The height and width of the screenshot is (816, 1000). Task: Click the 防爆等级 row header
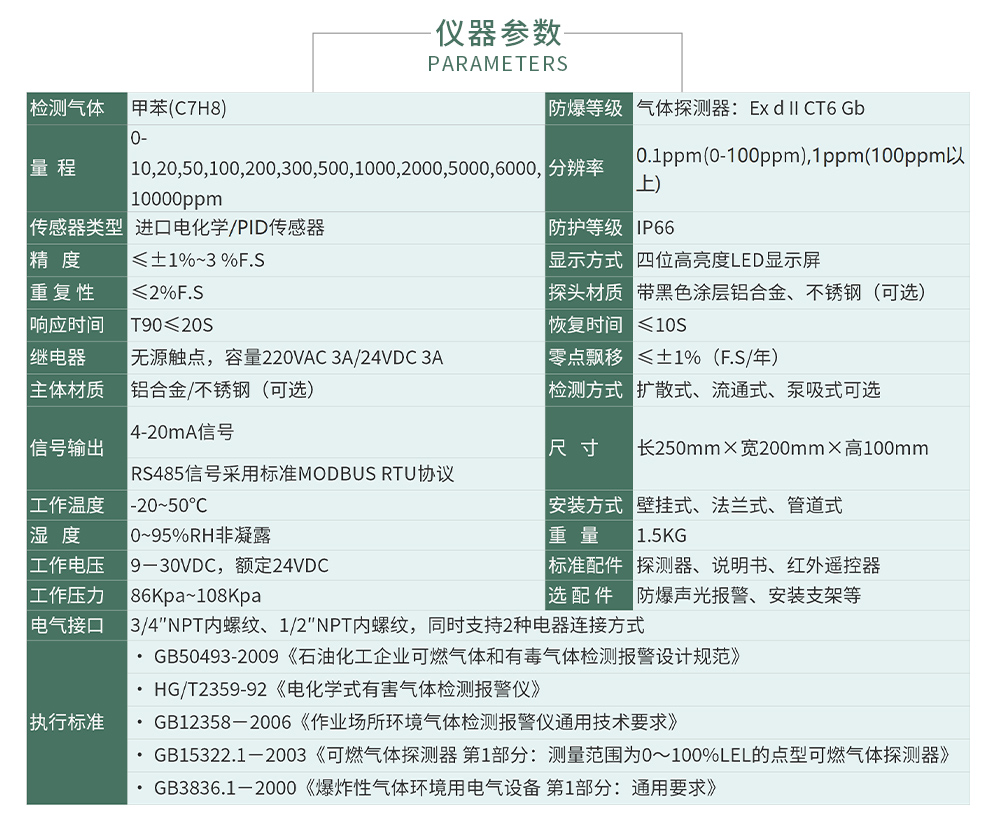point(588,108)
